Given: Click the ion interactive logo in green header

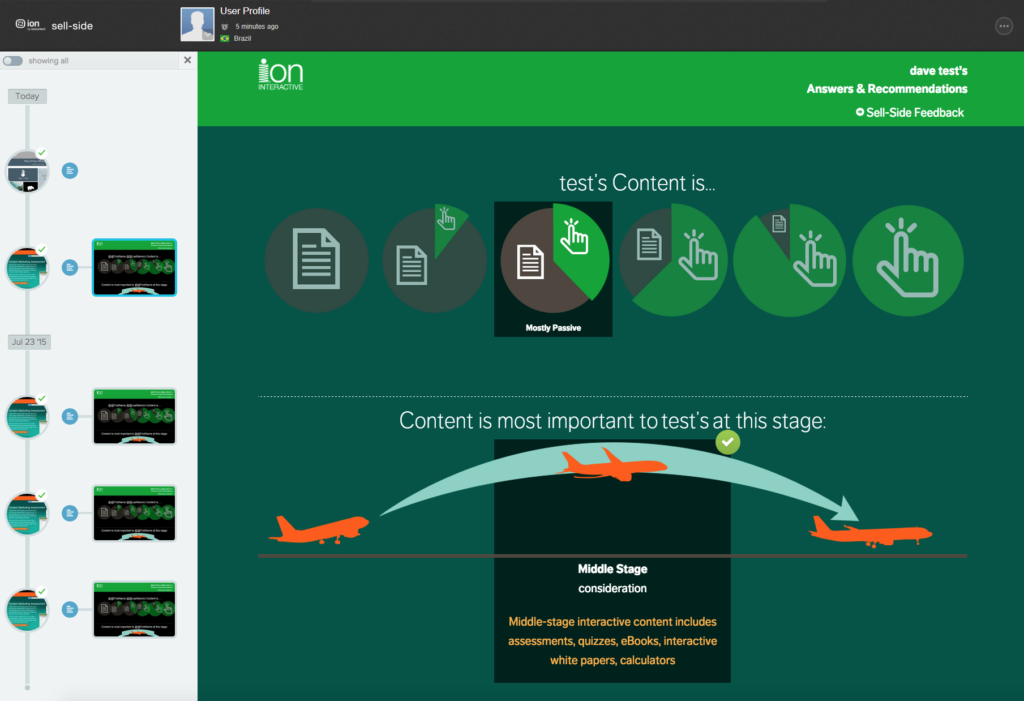Looking at the screenshot, I should click(x=280, y=75).
